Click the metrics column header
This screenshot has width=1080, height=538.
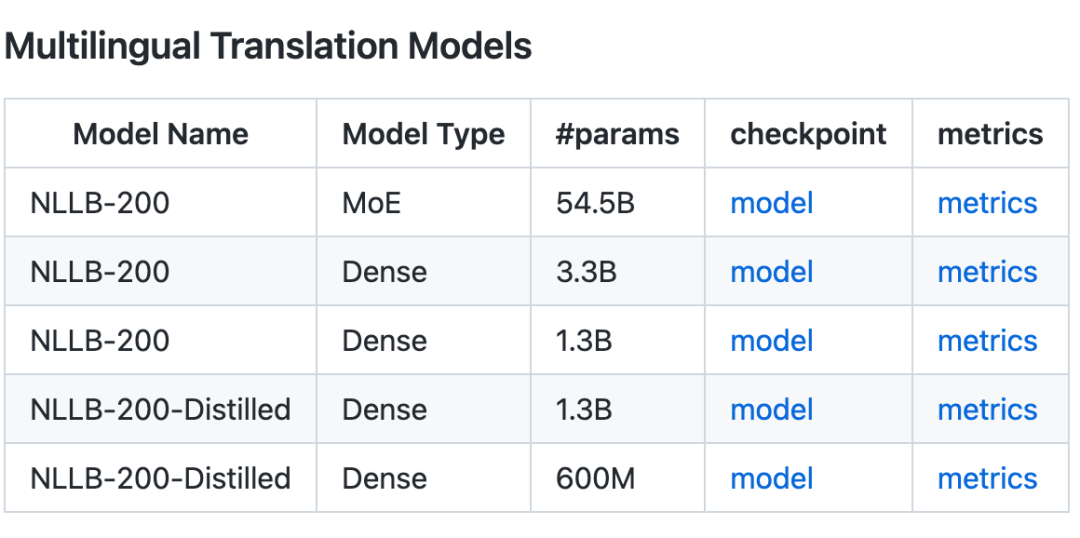(990, 134)
